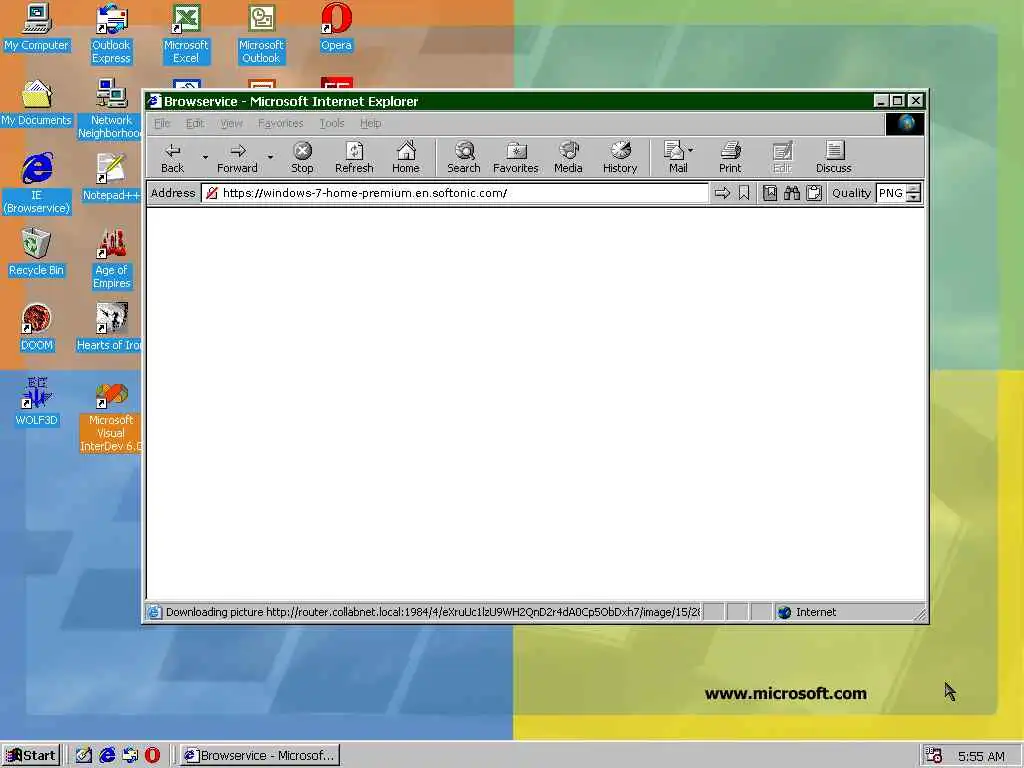Stop the page loading

(x=302, y=158)
